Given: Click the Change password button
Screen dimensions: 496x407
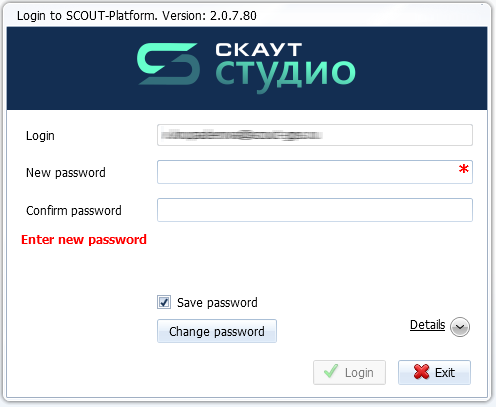Looking at the screenshot, I should click(x=217, y=331).
